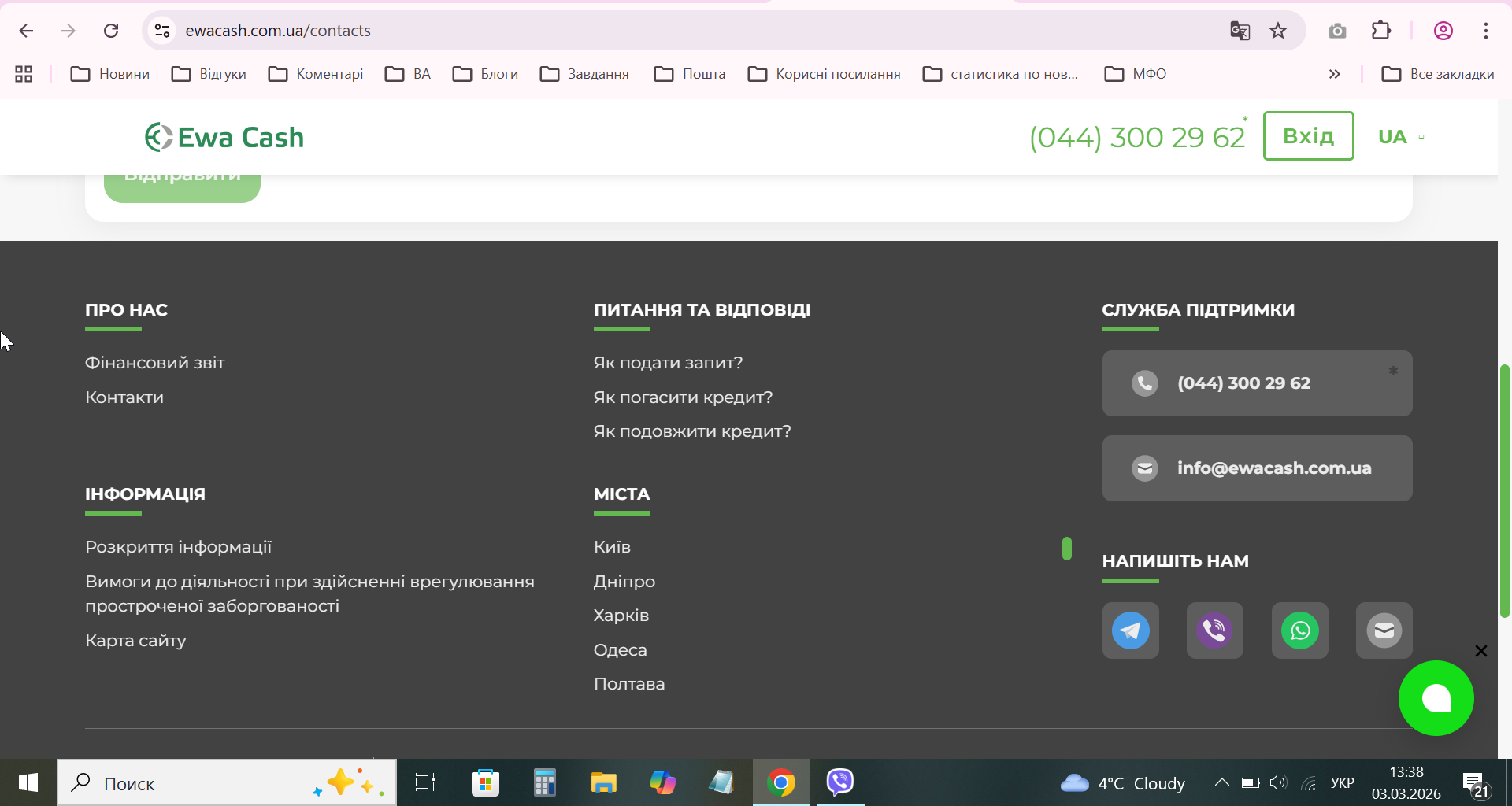1512x806 pixels.
Task: Launch Microsoft Store from the taskbar
Action: click(x=485, y=782)
